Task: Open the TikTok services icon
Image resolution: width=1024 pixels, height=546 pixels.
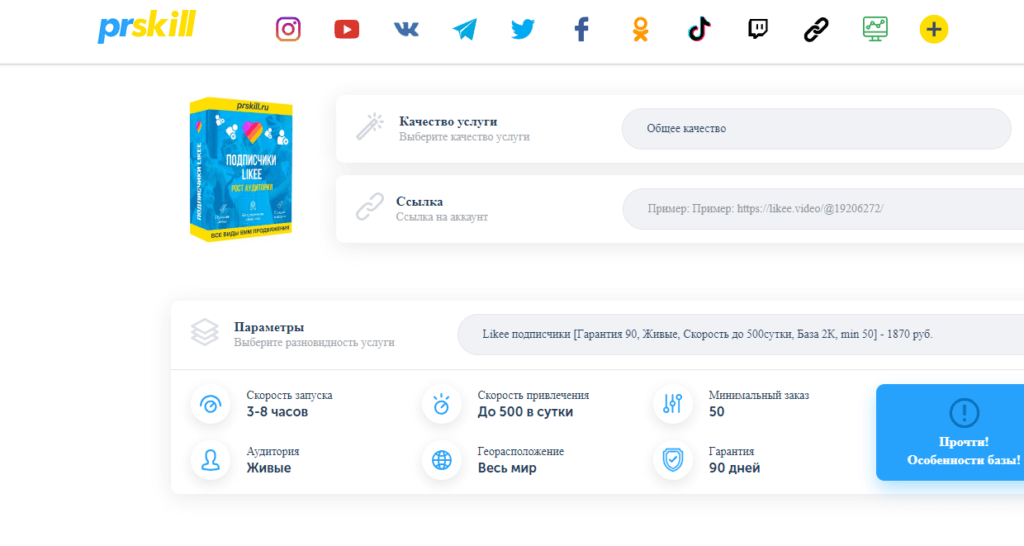Action: [699, 30]
